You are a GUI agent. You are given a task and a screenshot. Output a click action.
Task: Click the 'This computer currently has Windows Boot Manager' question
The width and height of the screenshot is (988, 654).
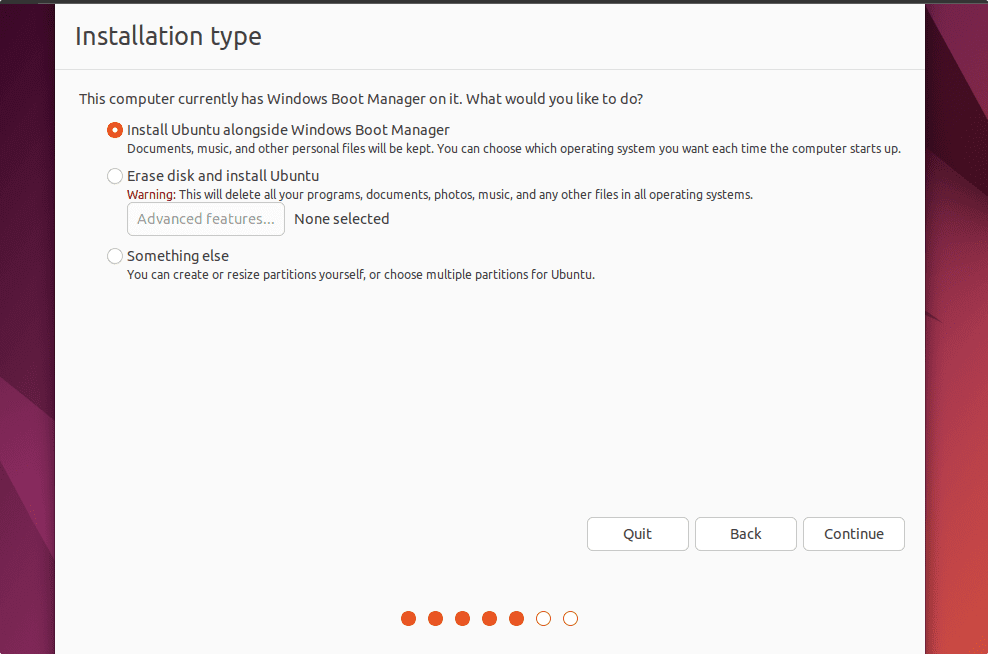[x=360, y=99]
